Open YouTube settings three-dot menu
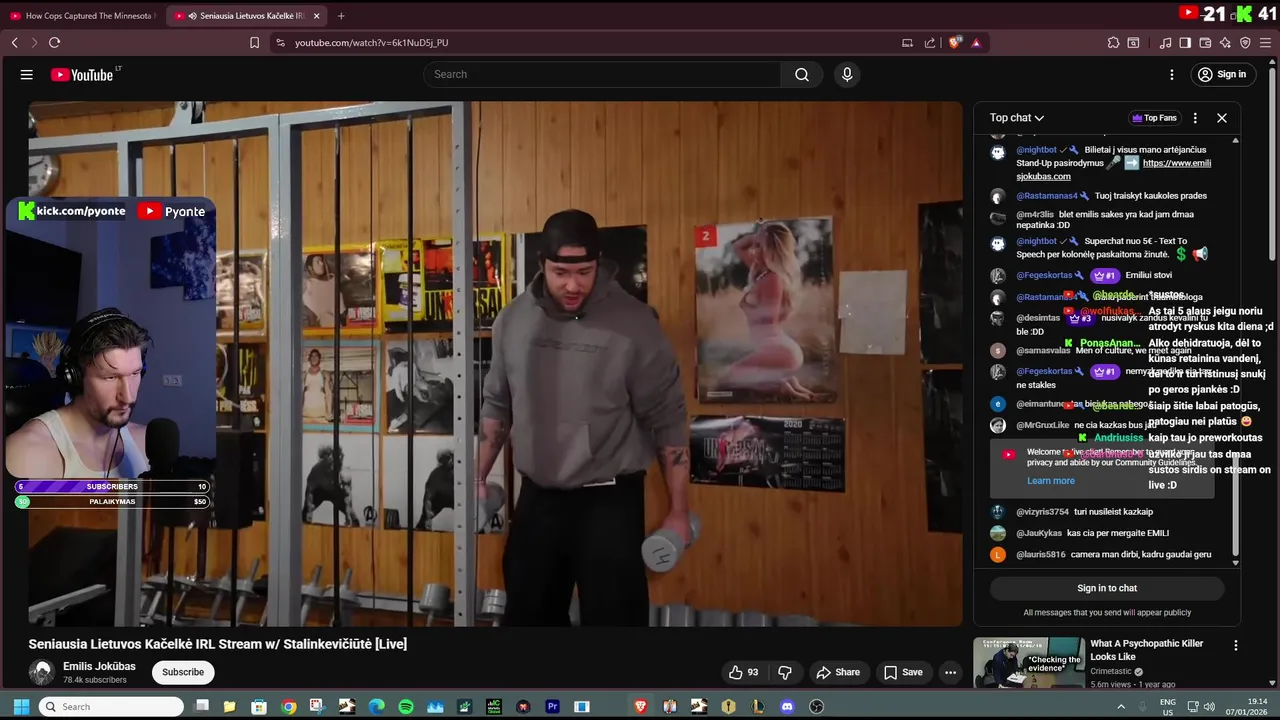This screenshot has height=720, width=1280. click(1172, 74)
